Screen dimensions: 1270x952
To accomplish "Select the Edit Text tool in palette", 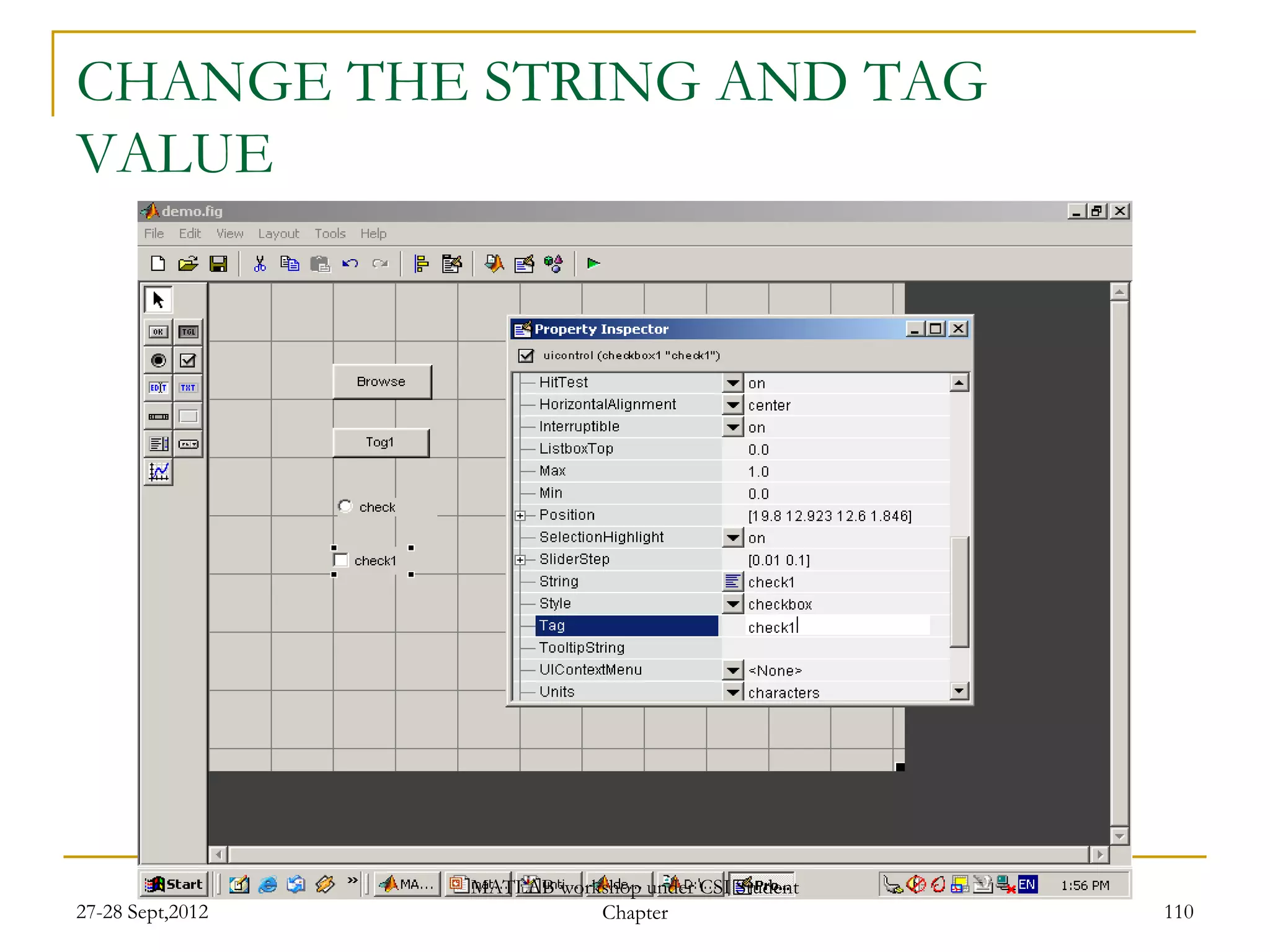I will tap(158, 388).
